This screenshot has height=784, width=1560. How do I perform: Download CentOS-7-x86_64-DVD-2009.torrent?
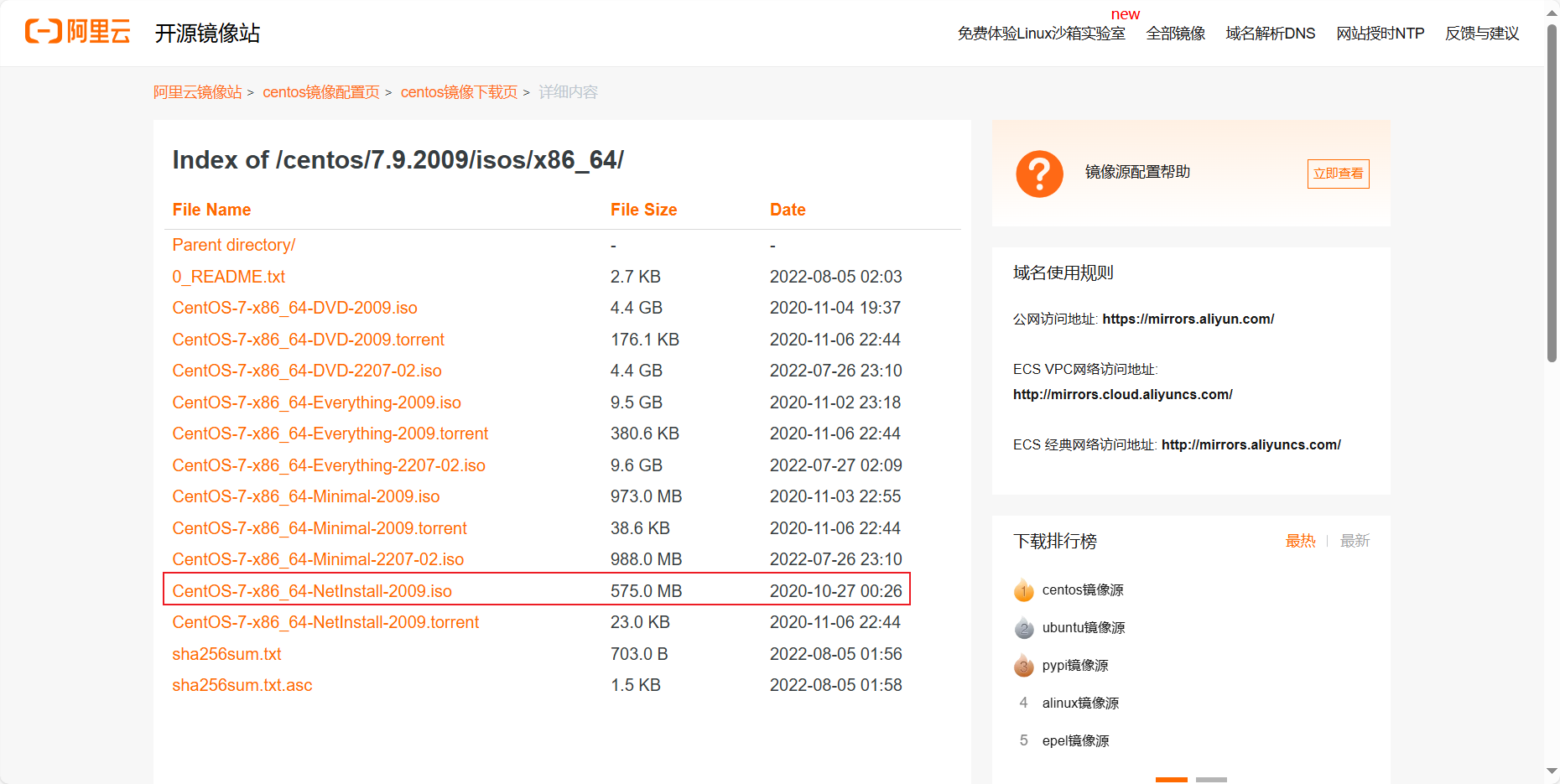click(309, 340)
